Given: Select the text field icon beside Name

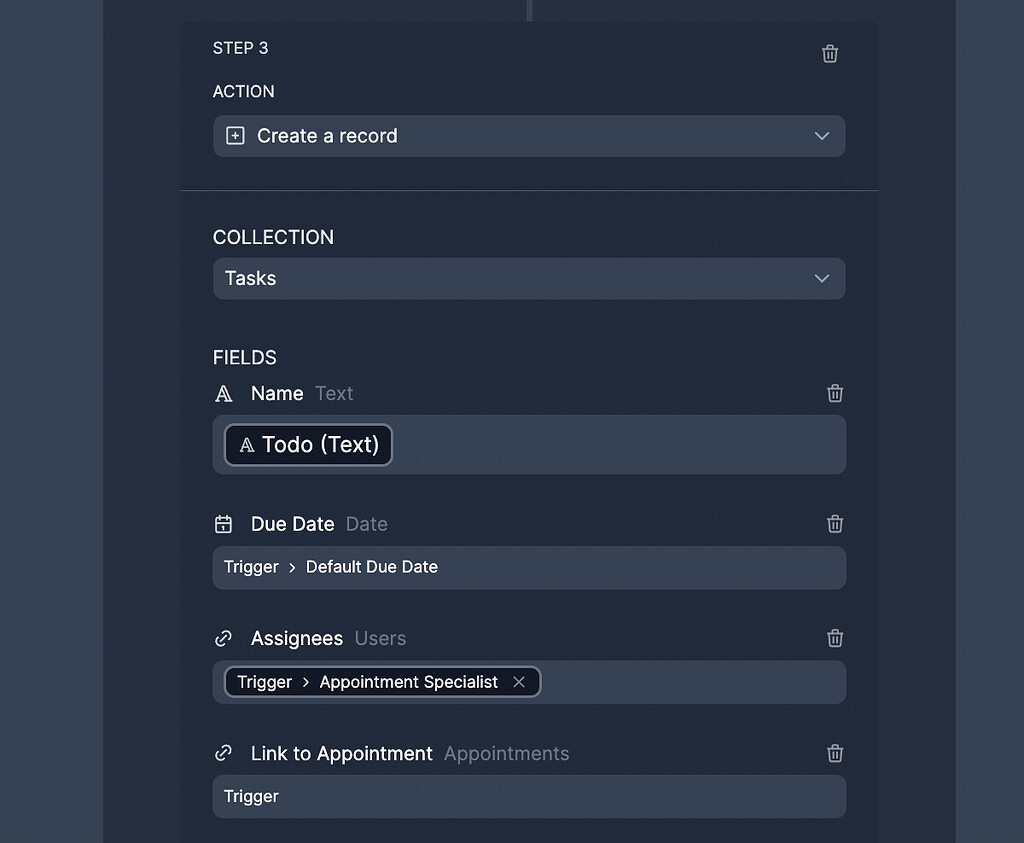Looking at the screenshot, I should 223,393.
